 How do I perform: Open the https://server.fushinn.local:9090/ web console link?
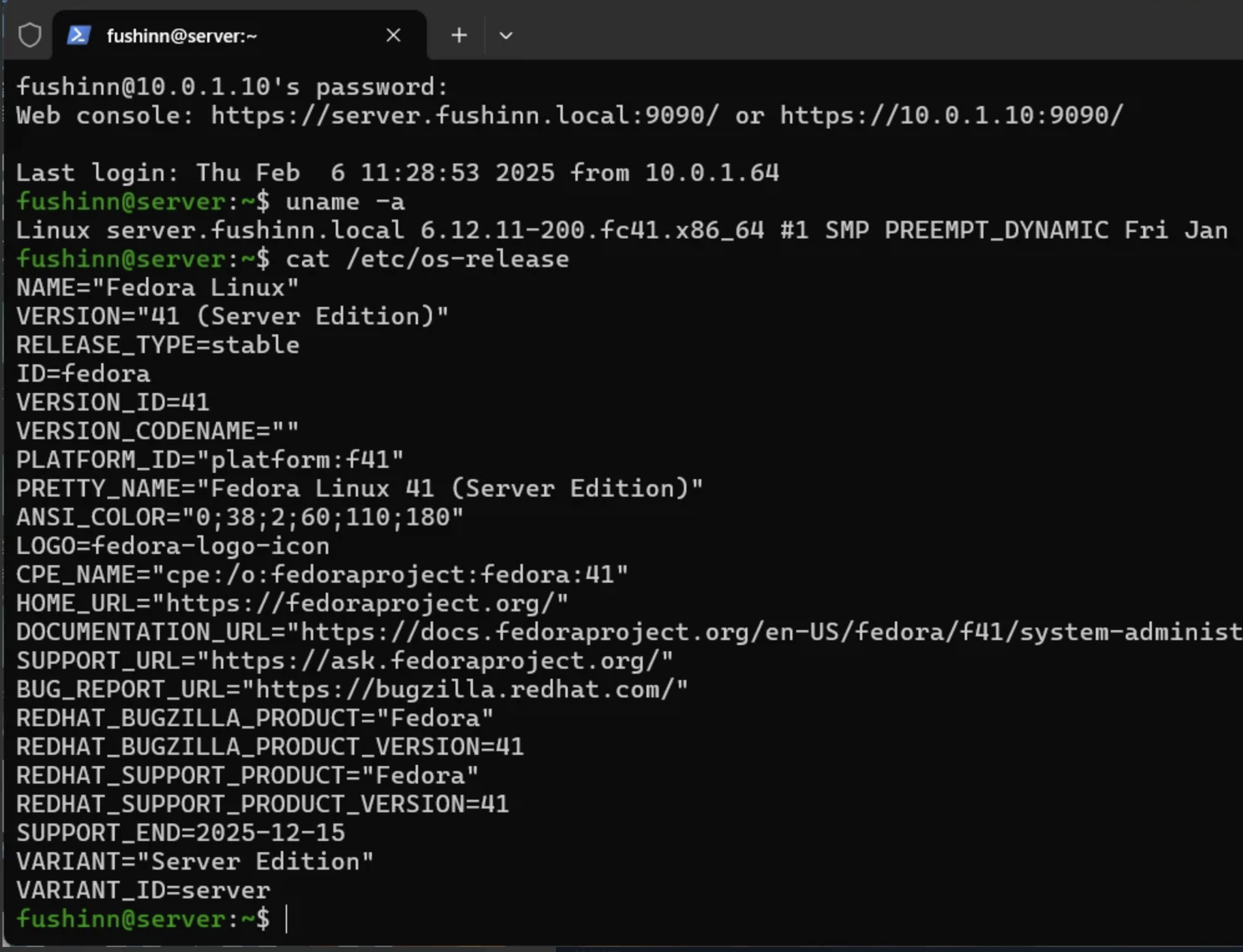coord(464,115)
